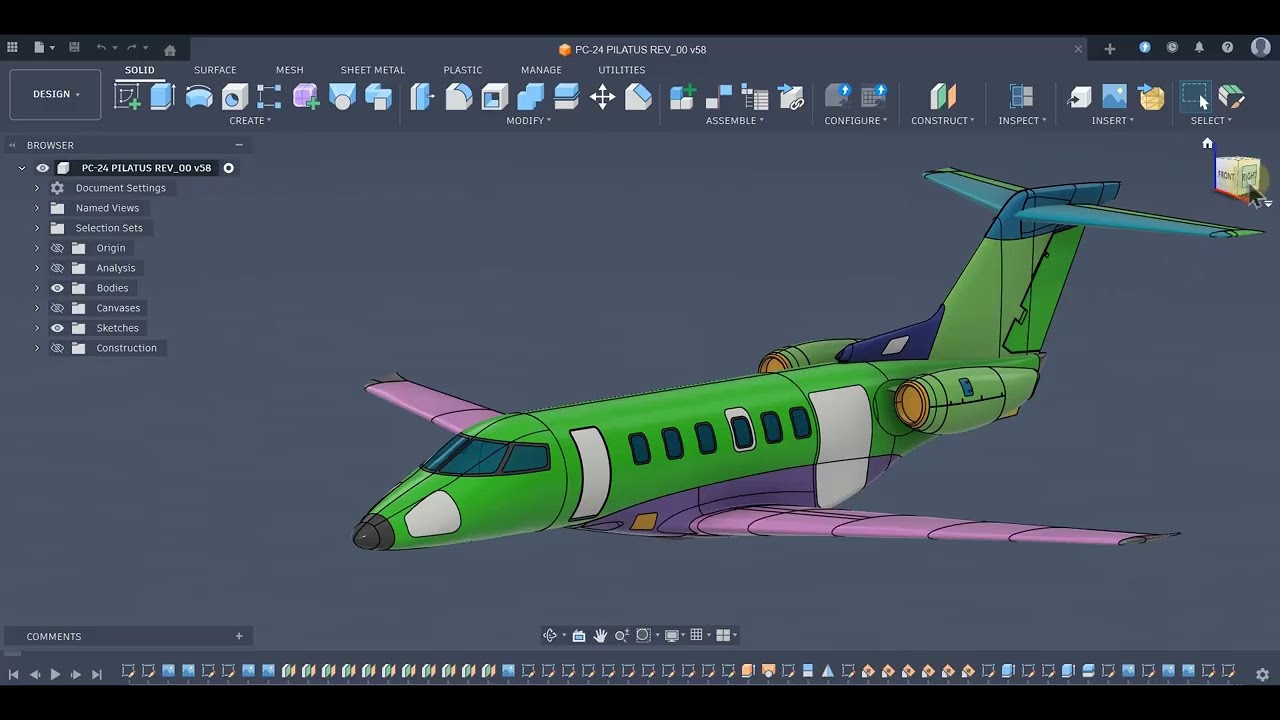Select the Create Sketch tool
This screenshot has height=720, width=1280.
[x=127, y=96]
